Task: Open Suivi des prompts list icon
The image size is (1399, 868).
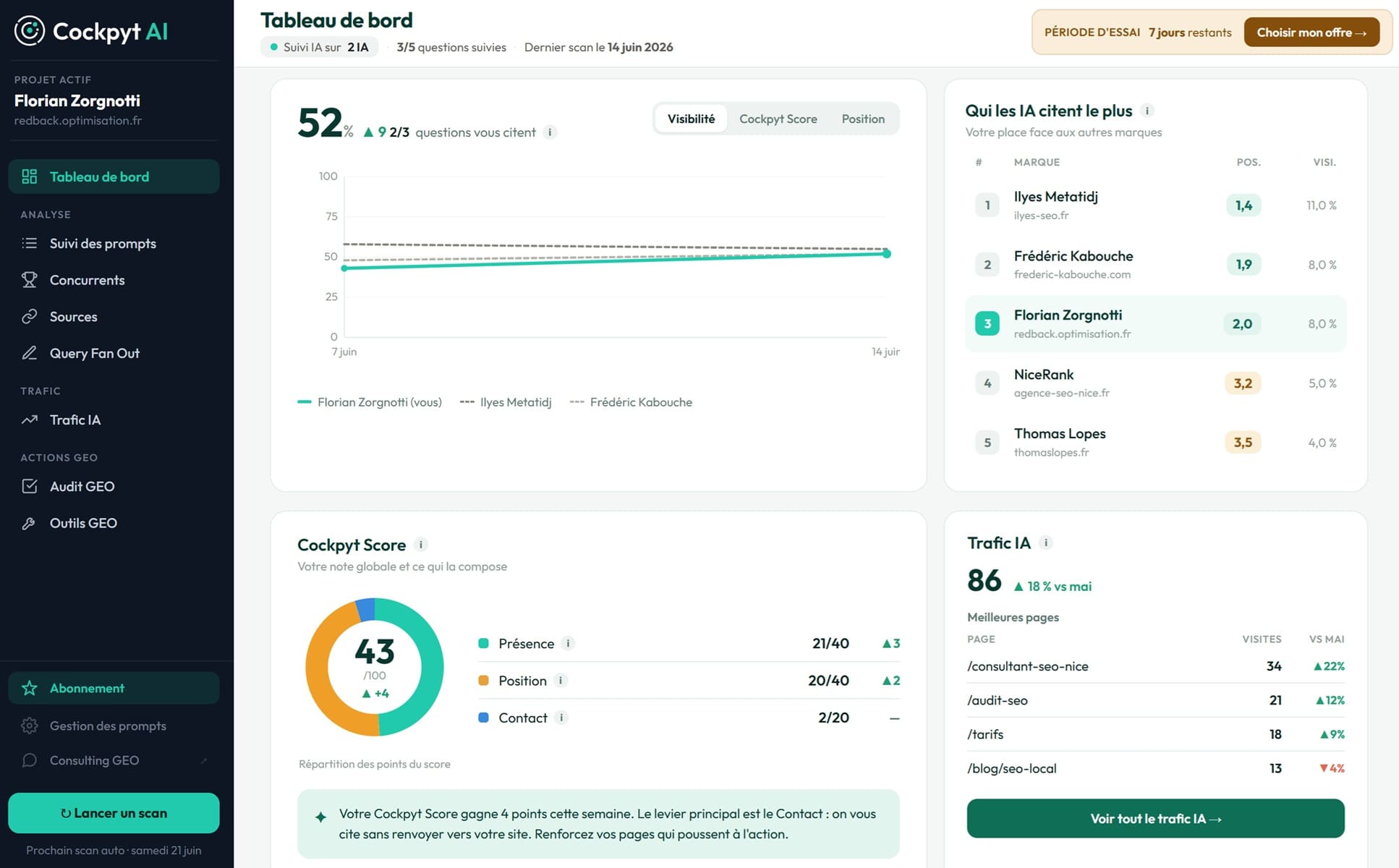Action: point(30,243)
